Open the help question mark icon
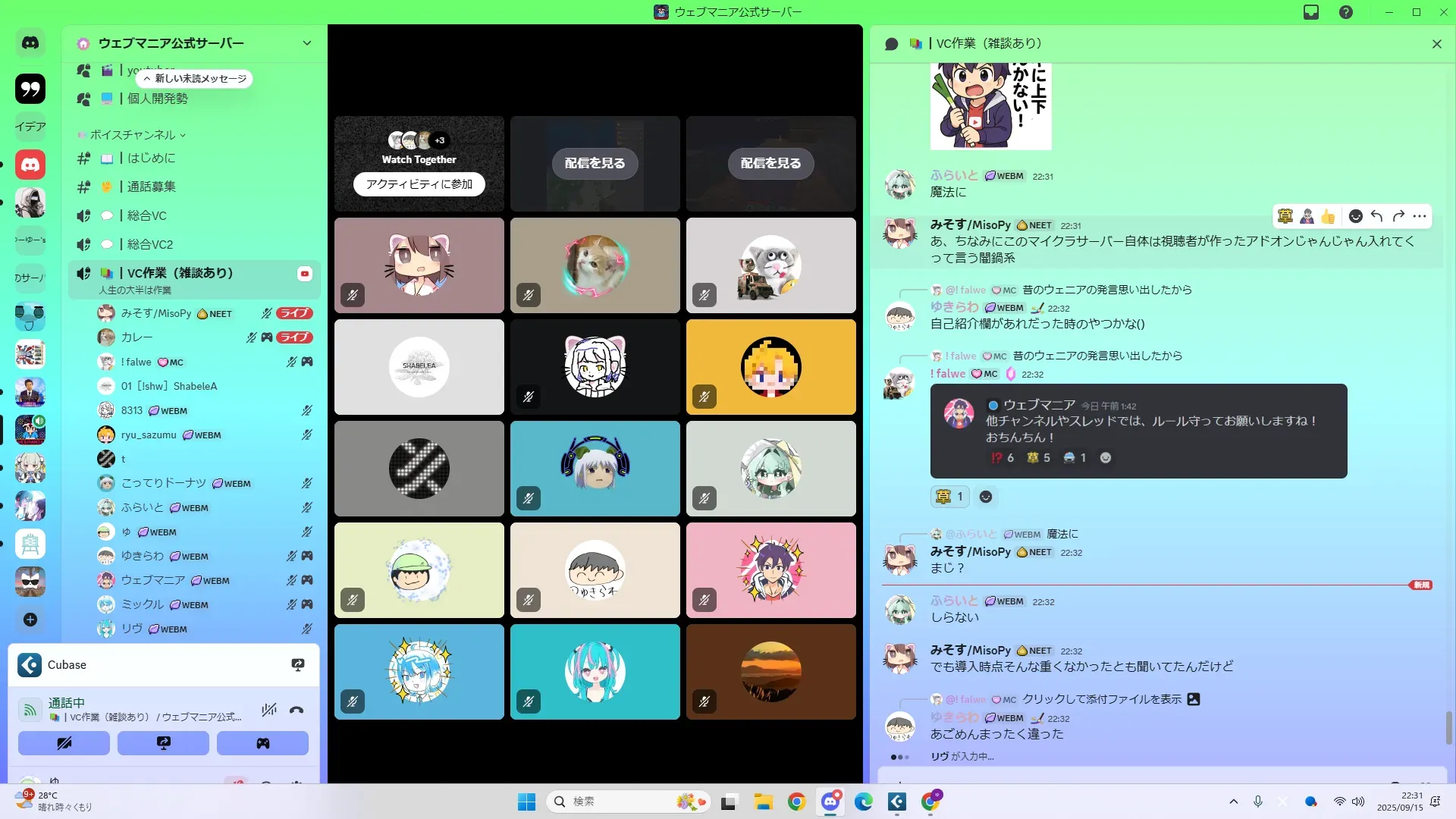The width and height of the screenshot is (1456, 819). click(x=1346, y=12)
